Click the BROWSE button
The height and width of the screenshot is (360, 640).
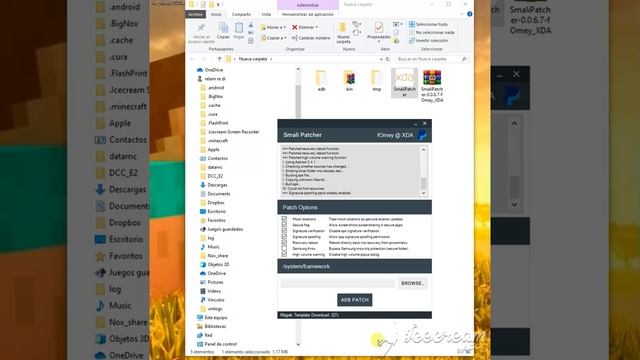(x=412, y=283)
